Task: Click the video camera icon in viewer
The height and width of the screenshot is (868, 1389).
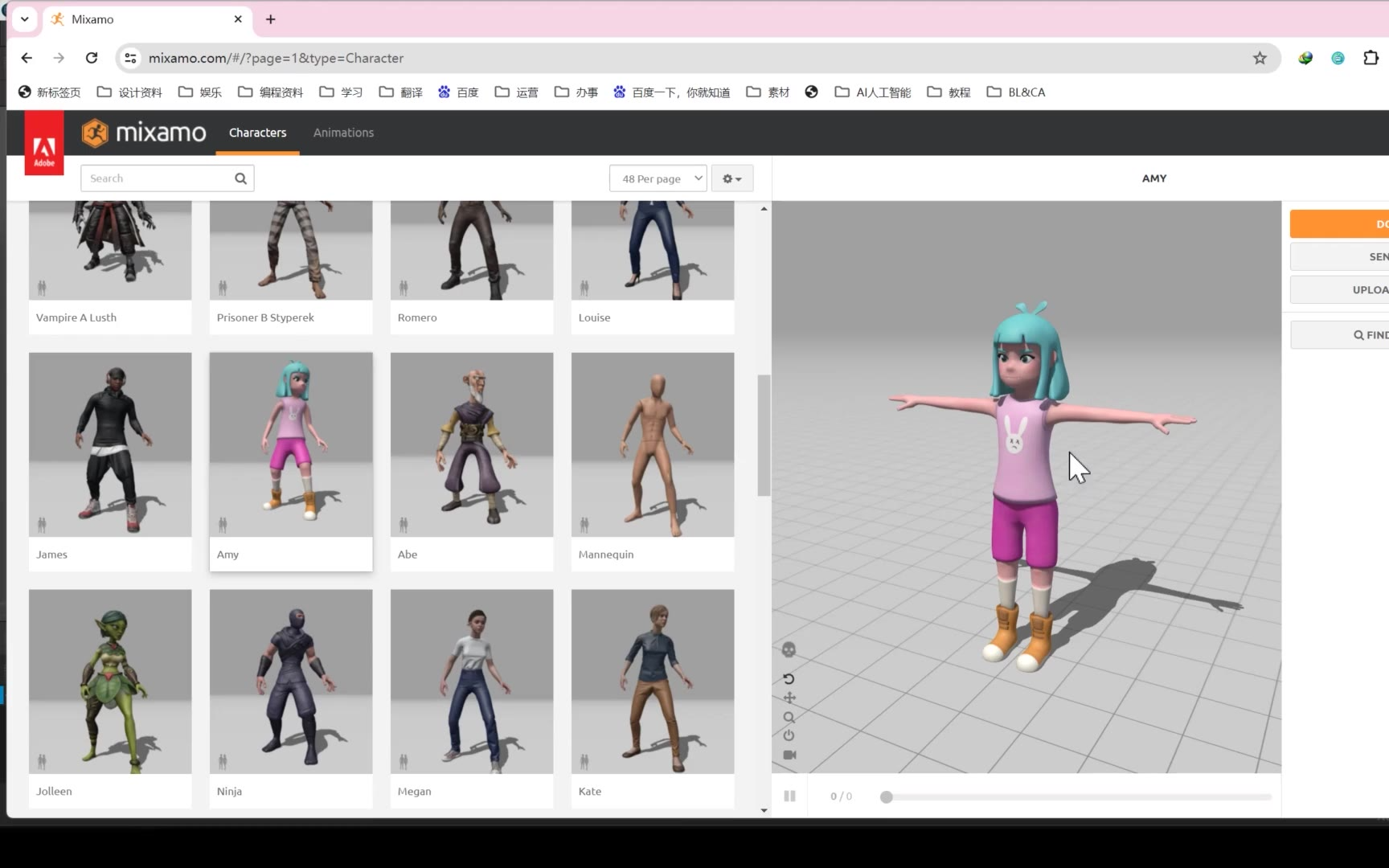Action: pyautogui.click(x=789, y=755)
